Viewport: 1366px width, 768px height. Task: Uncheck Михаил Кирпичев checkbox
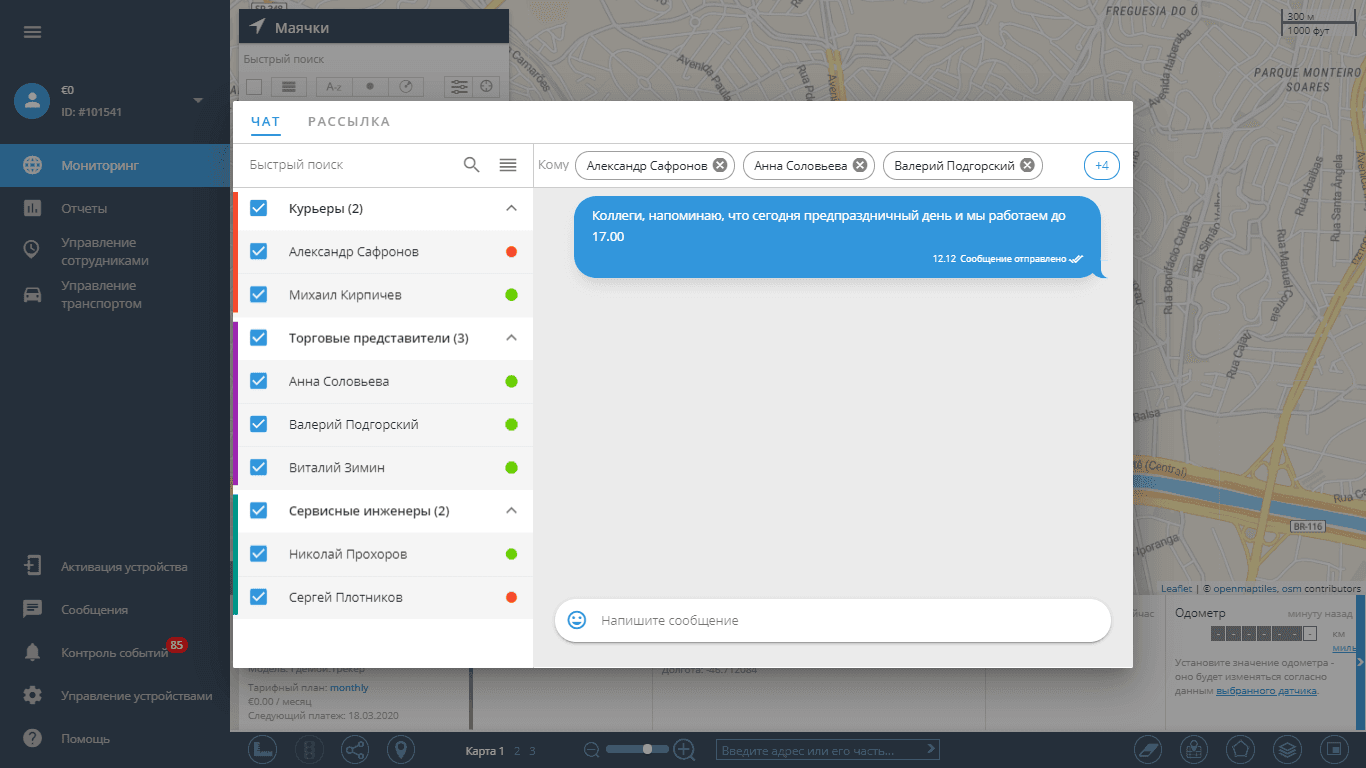pos(259,294)
